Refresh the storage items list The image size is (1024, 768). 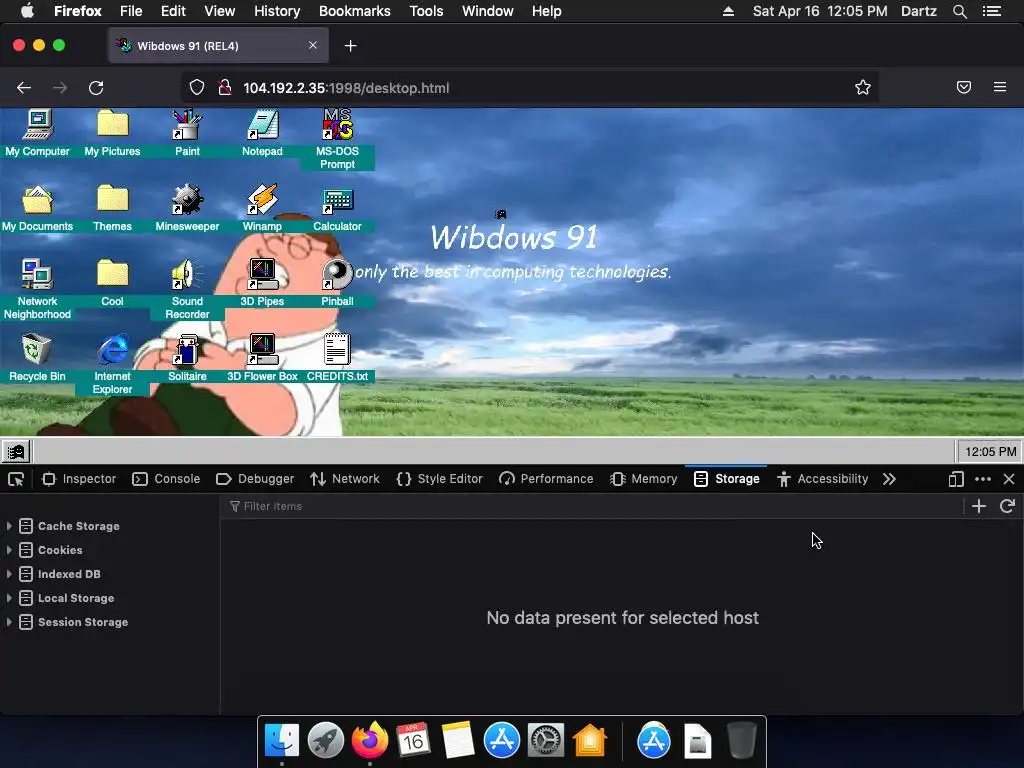(1007, 506)
